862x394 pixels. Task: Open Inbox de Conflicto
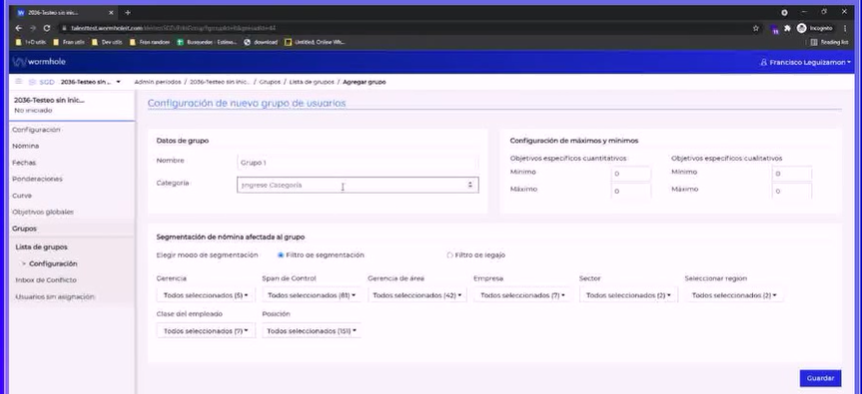46,280
